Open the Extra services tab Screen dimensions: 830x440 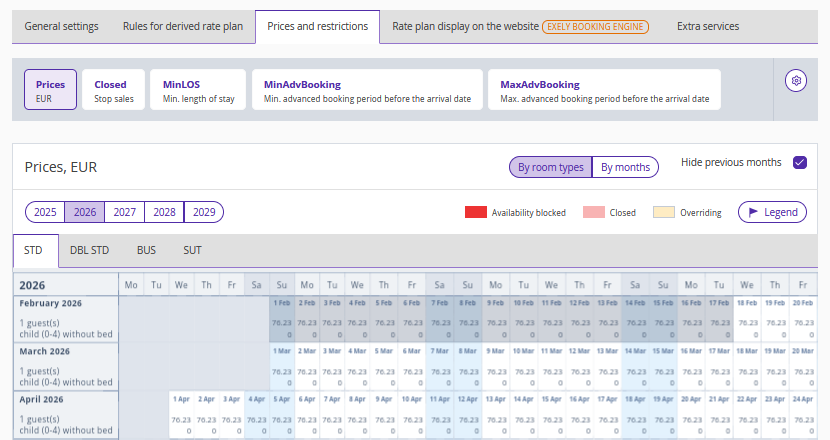click(x=707, y=26)
